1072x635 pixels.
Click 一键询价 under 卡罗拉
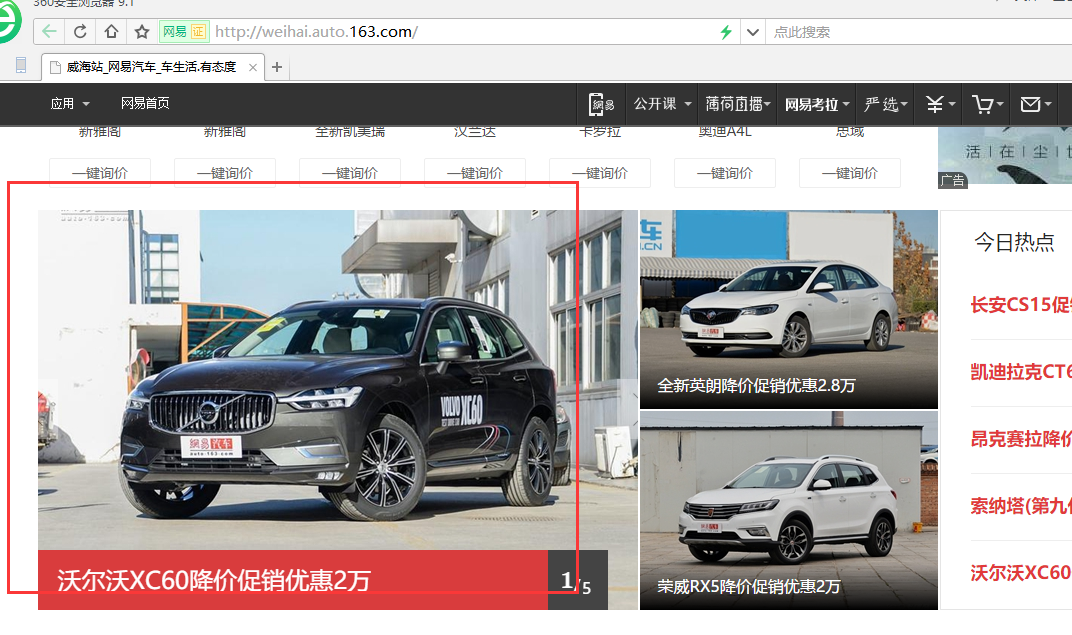coord(600,173)
